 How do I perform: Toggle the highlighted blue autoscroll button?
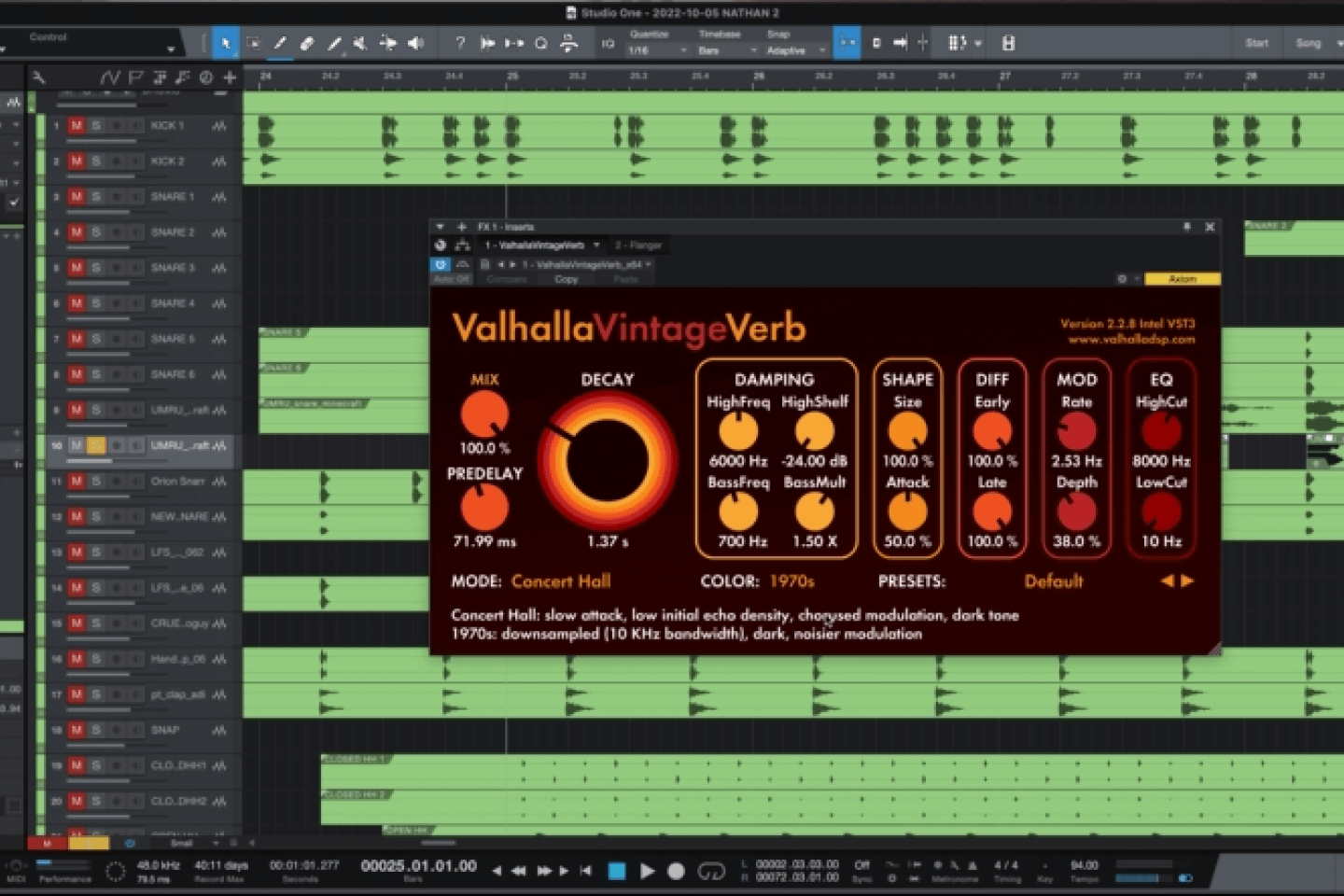tap(847, 43)
